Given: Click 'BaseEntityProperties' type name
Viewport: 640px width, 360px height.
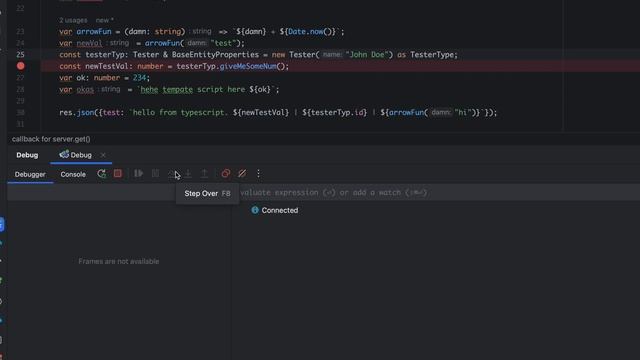Looking at the screenshot, I should pos(215,54).
